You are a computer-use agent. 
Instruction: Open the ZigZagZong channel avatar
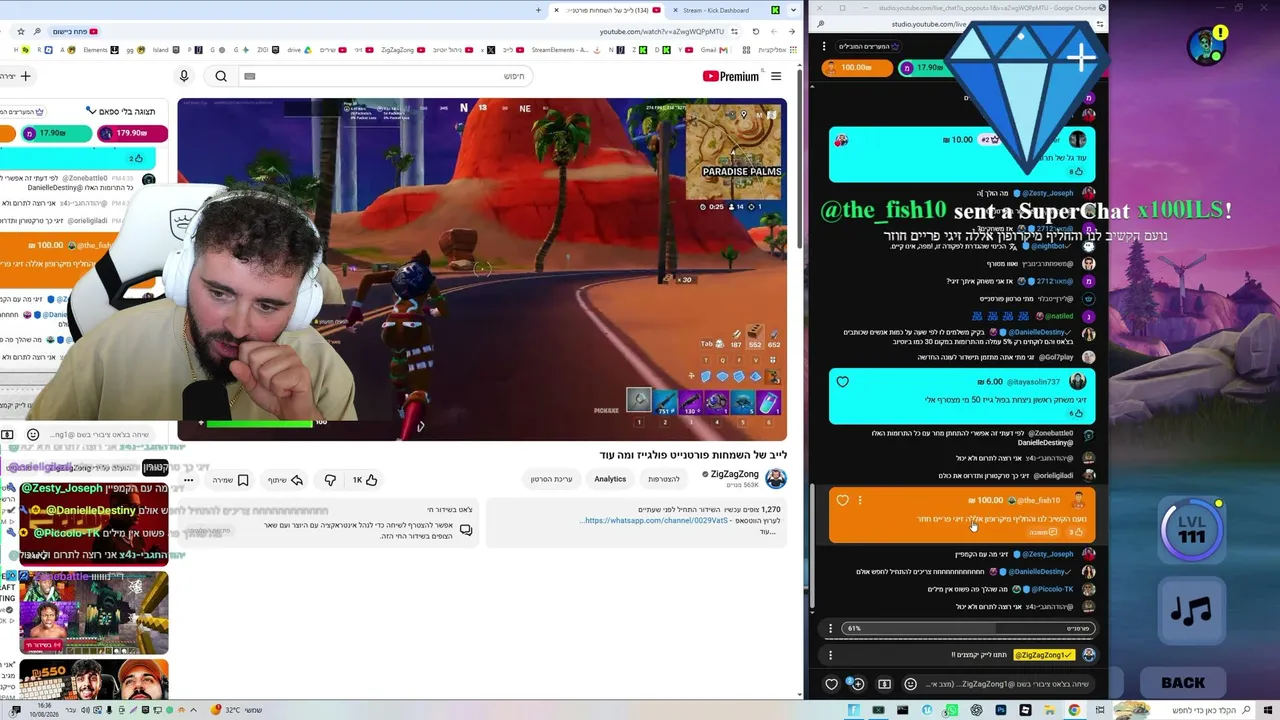click(x=776, y=478)
